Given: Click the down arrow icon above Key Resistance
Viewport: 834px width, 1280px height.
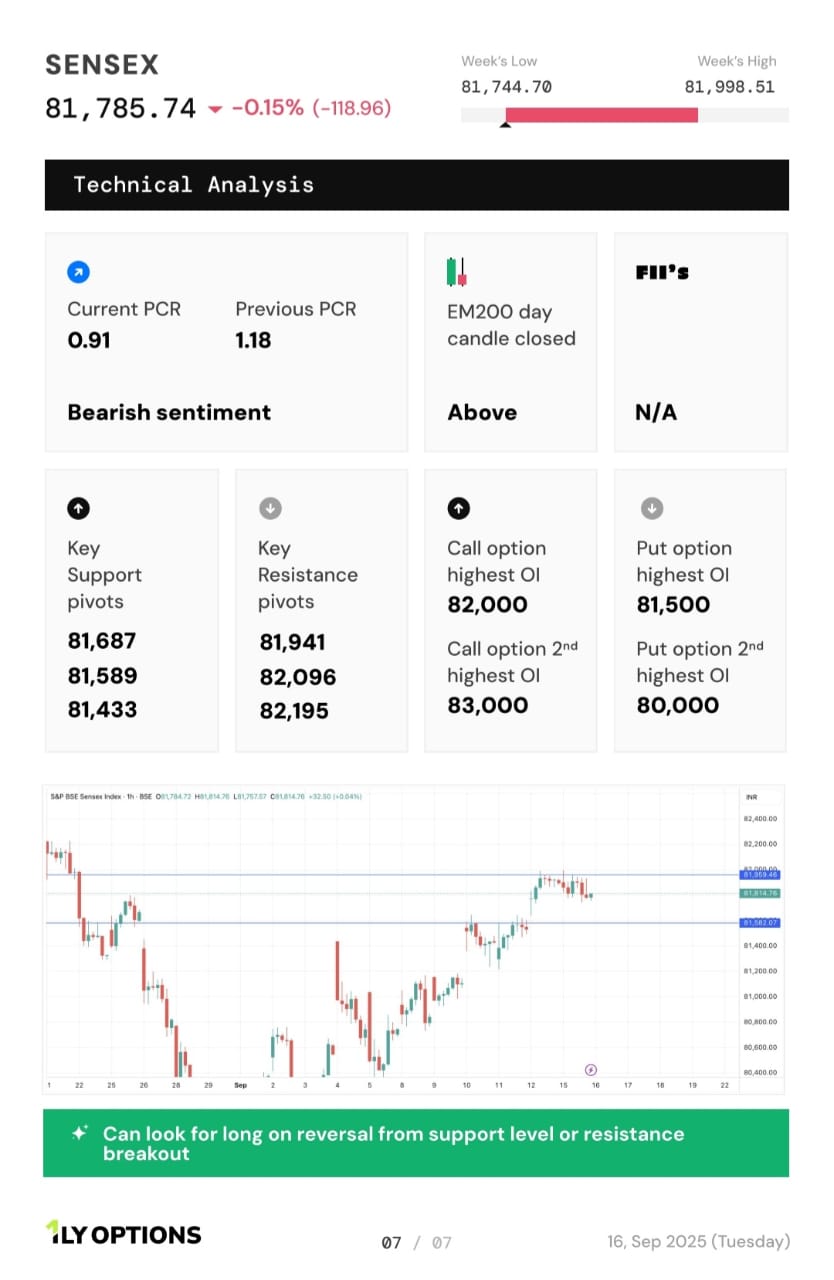Looking at the screenshot, I should coord(269,508).
